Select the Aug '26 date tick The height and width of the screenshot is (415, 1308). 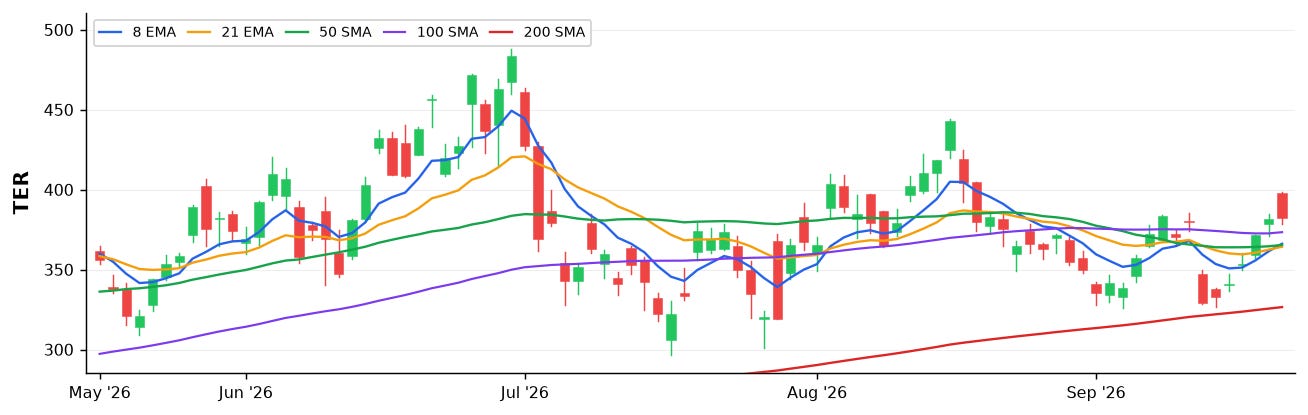[817, 392]
